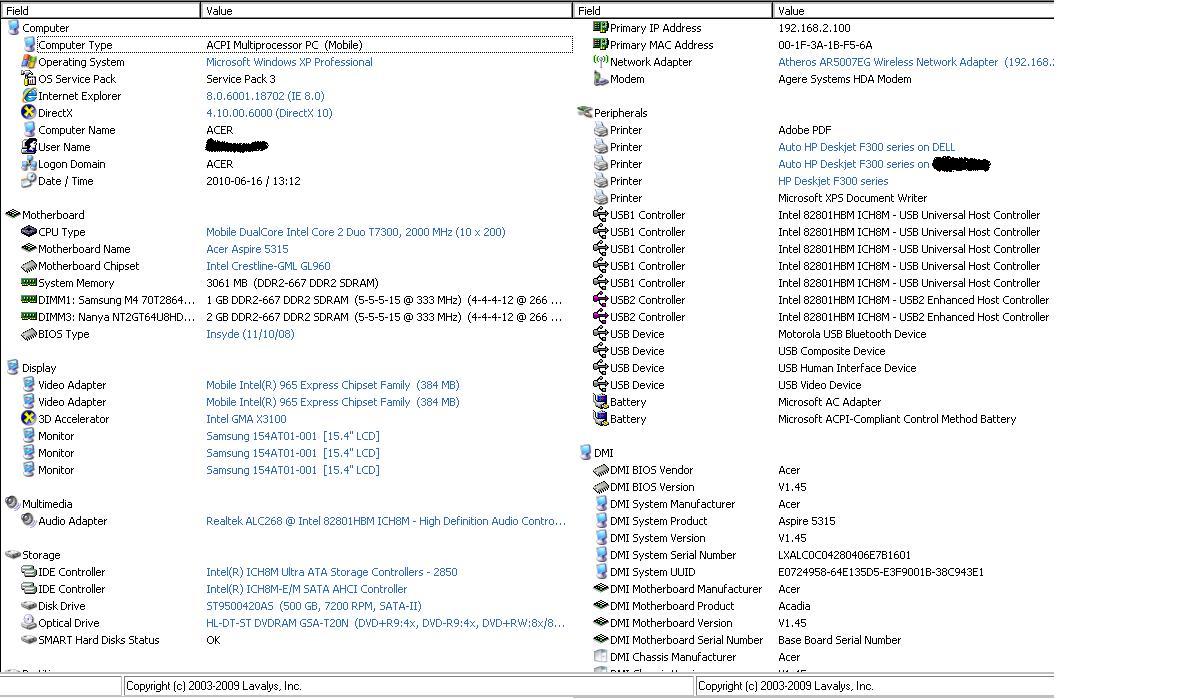Select the Display category icon

click(13, 367)
